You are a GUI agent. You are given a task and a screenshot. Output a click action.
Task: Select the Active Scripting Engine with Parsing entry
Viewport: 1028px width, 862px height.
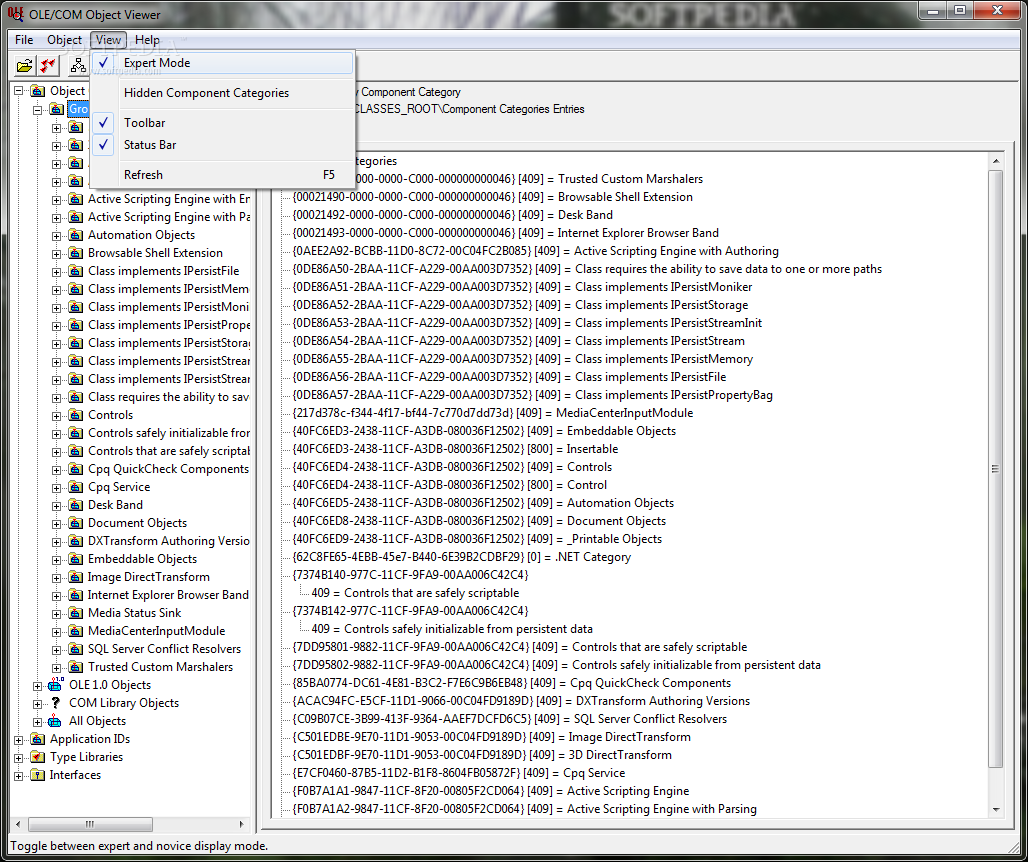(x=524, y=809)
